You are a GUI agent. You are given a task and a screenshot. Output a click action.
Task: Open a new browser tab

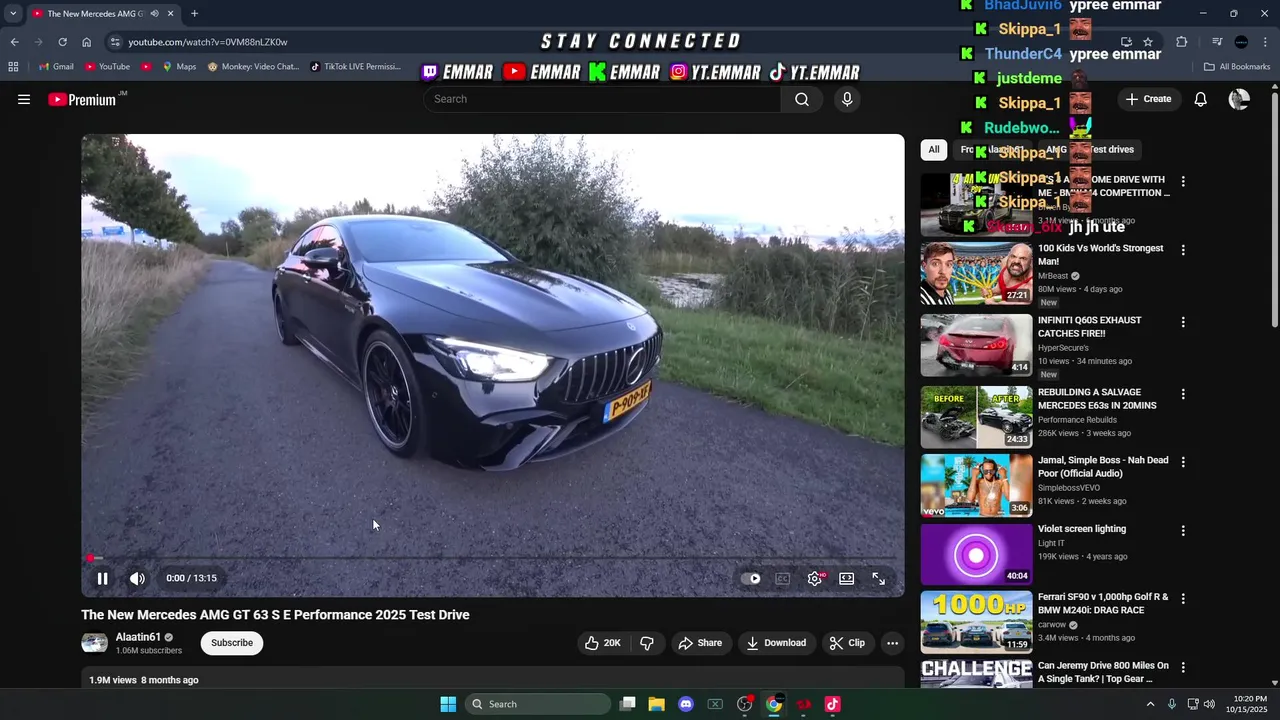(194, 14)
